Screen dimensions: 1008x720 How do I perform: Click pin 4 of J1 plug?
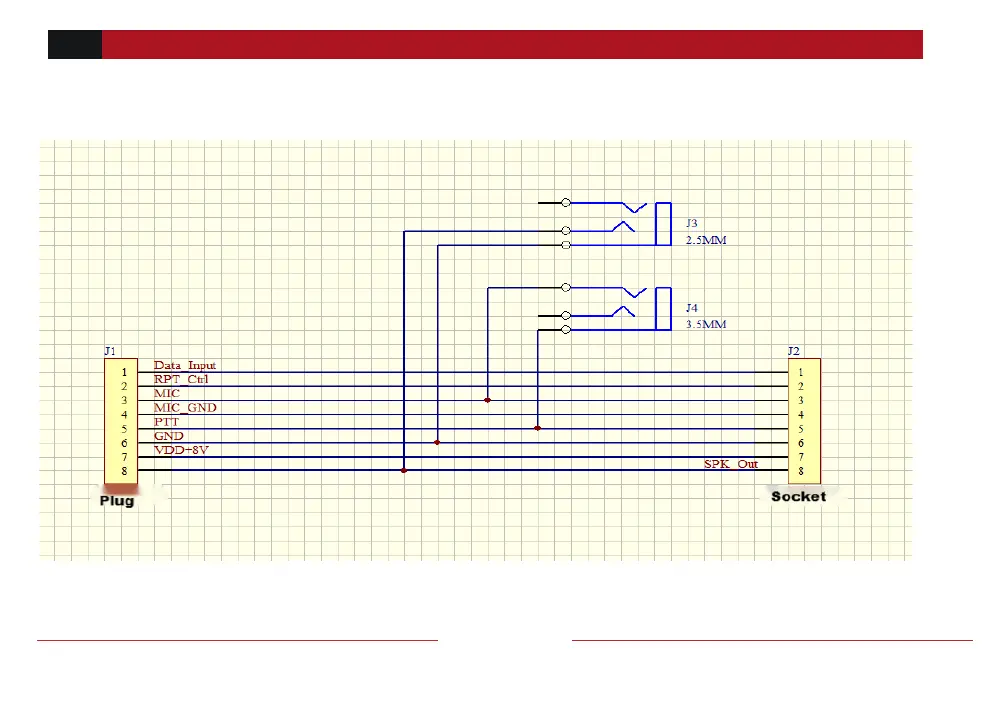[124, 415]
